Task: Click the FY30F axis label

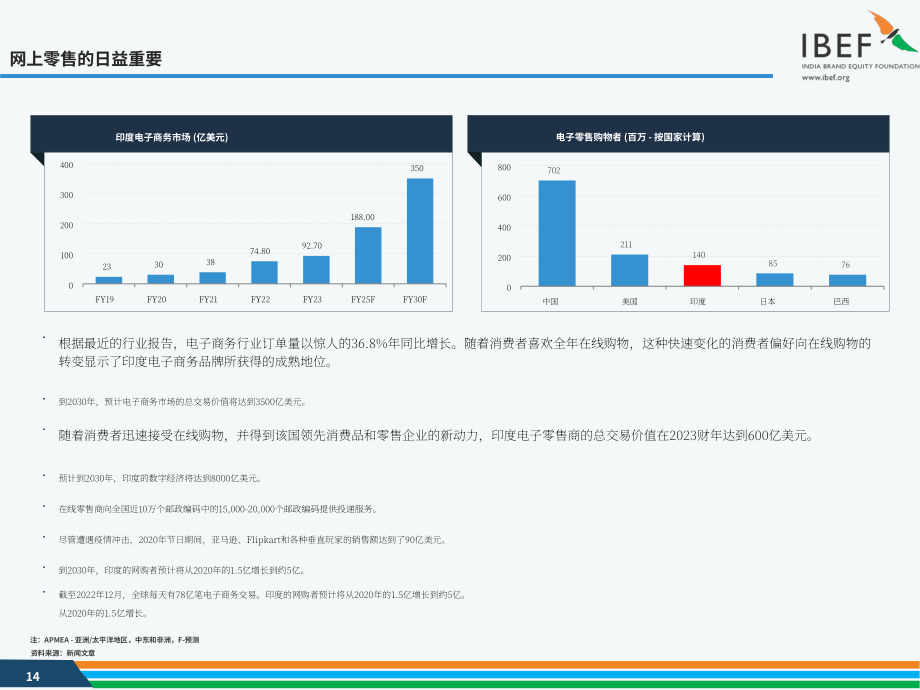Action: point(415,299)
